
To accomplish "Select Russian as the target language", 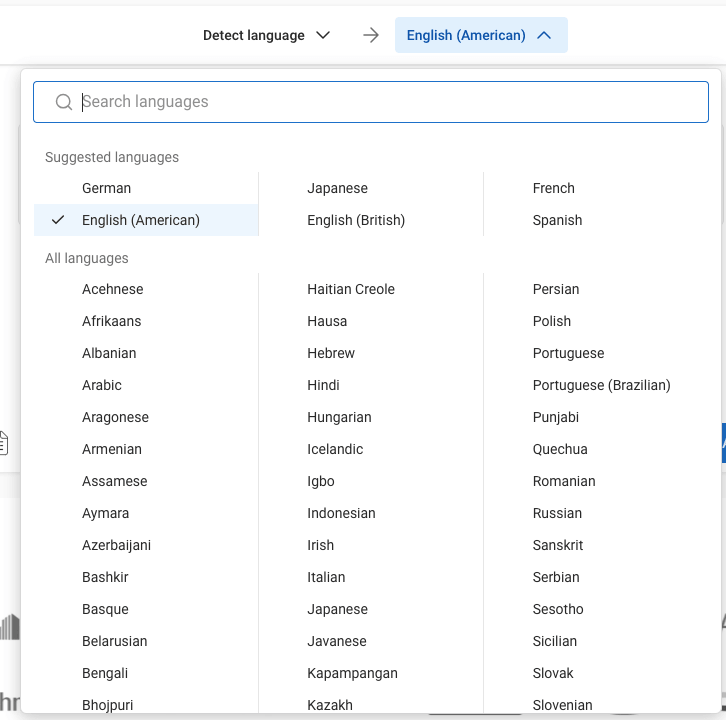I will click(557, 513).
